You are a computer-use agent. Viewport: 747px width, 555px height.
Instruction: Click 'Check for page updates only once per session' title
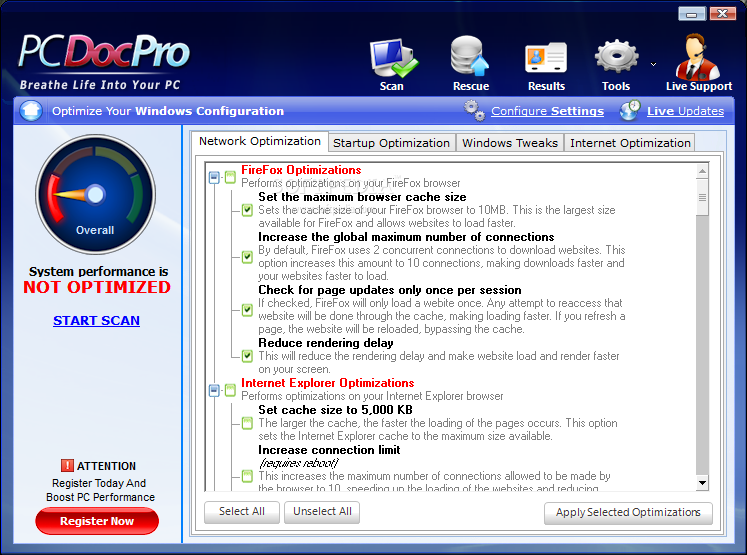tap(390, 290)
